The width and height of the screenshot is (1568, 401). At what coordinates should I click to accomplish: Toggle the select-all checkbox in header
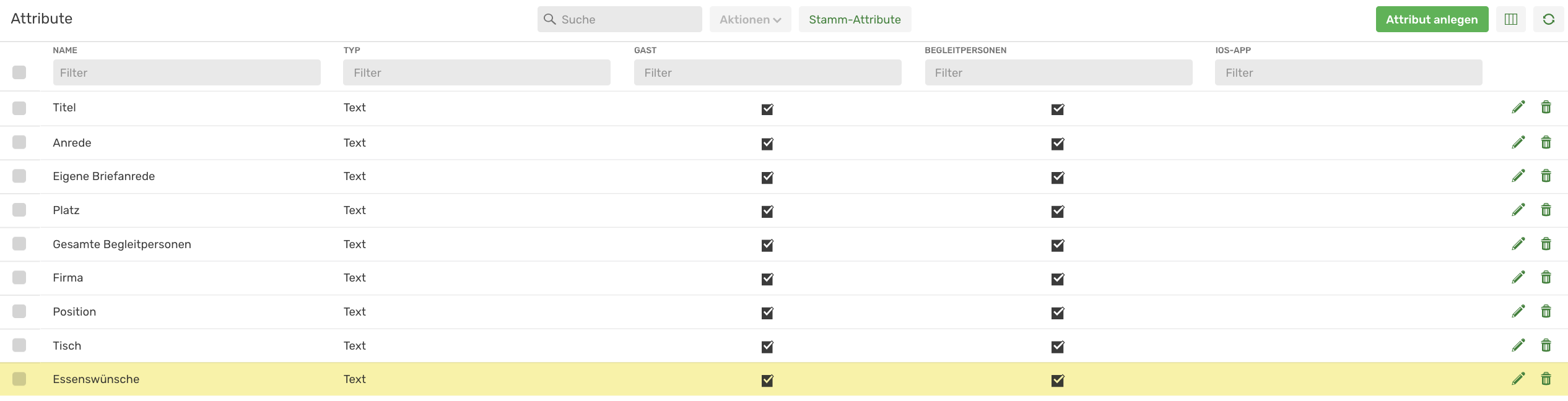(19, 72)
